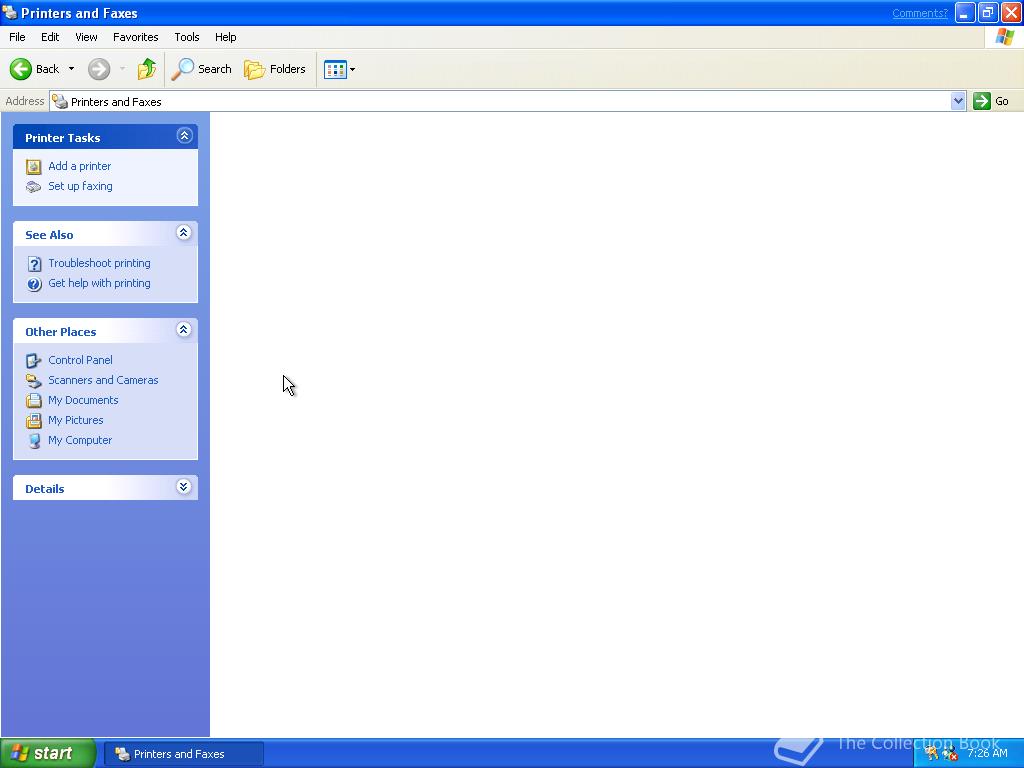Click the green Back arrow icon
Screen dimensions: 1024x768
21,69
